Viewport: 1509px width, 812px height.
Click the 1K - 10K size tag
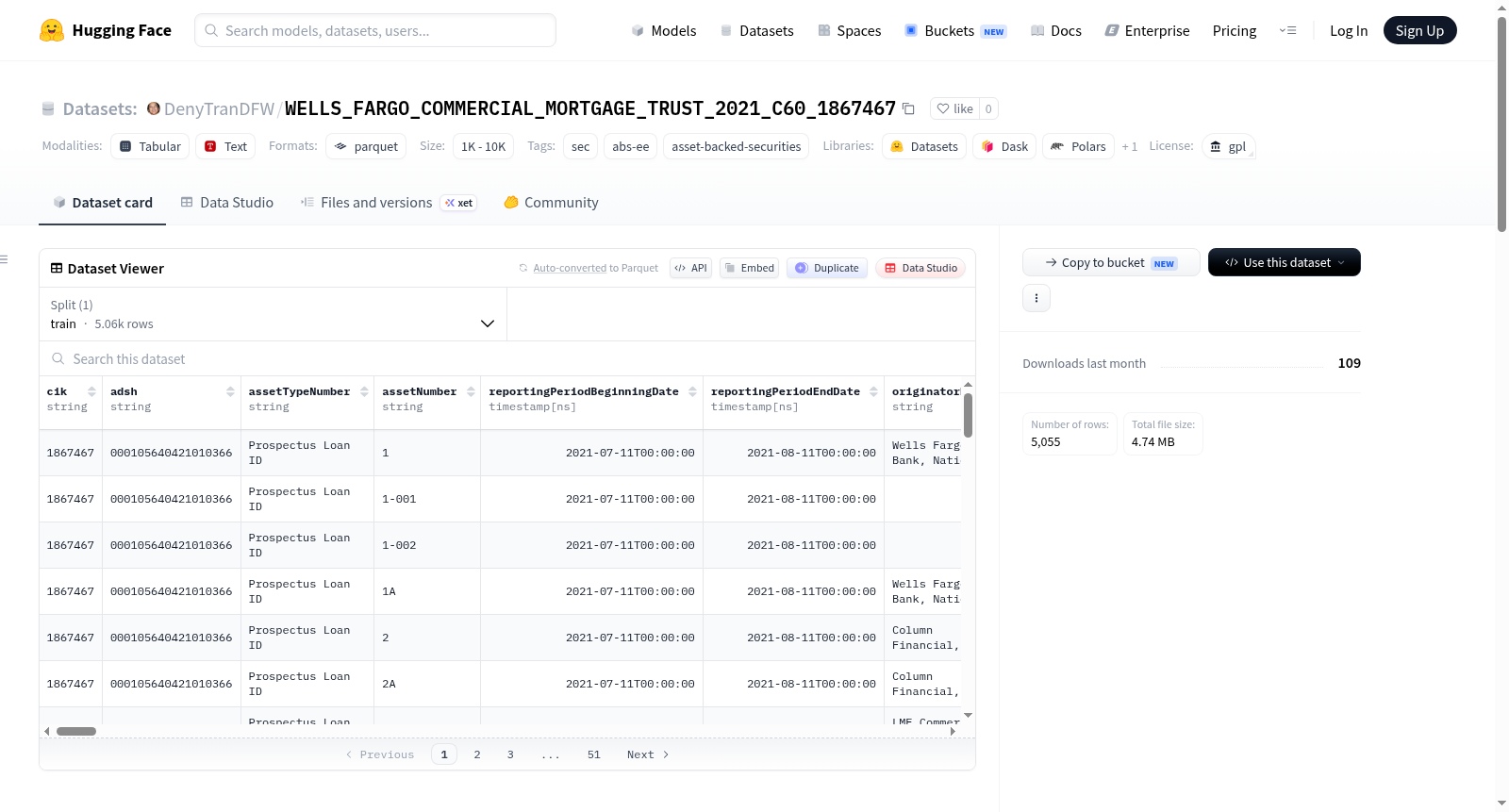[x=484, y=146]
